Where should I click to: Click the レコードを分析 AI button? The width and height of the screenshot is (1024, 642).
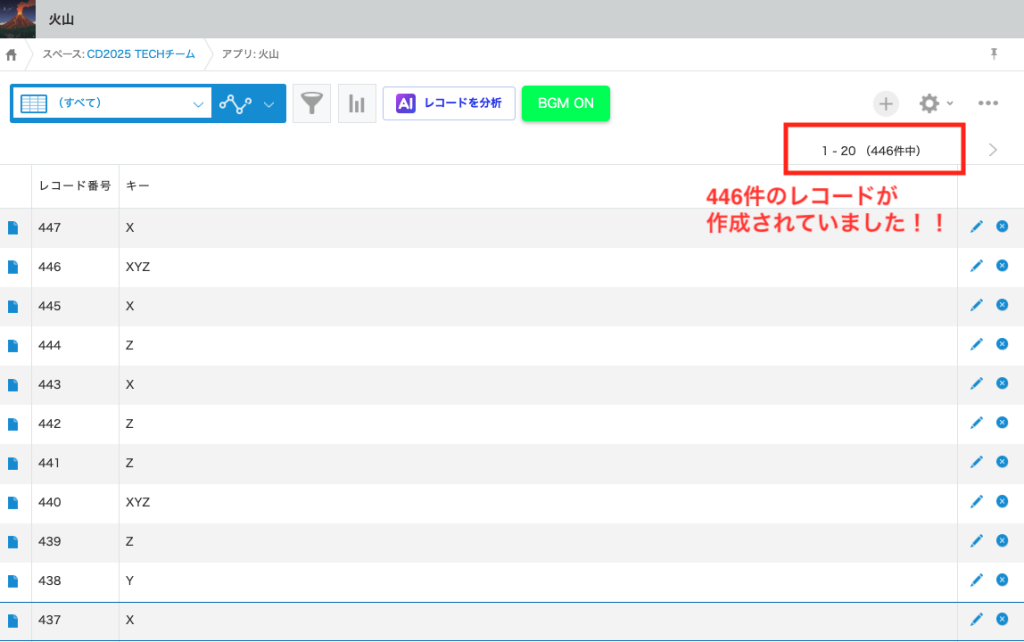tap(449, 104)
